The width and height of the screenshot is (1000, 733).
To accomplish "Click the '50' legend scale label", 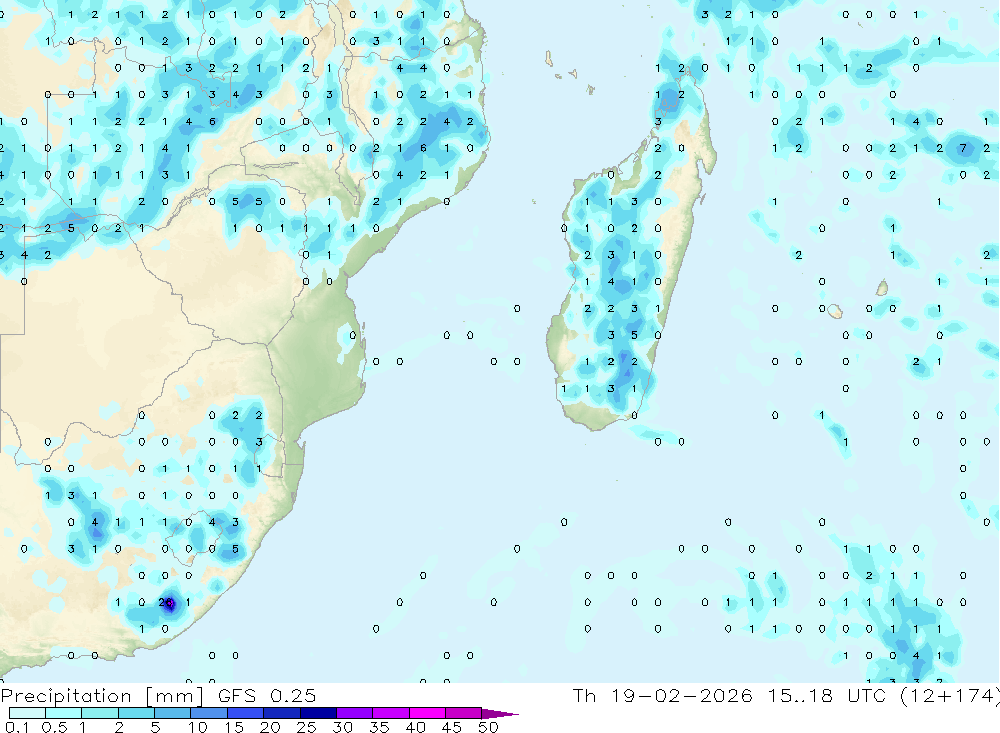I will pyautogui.click(x=488, y=727).
